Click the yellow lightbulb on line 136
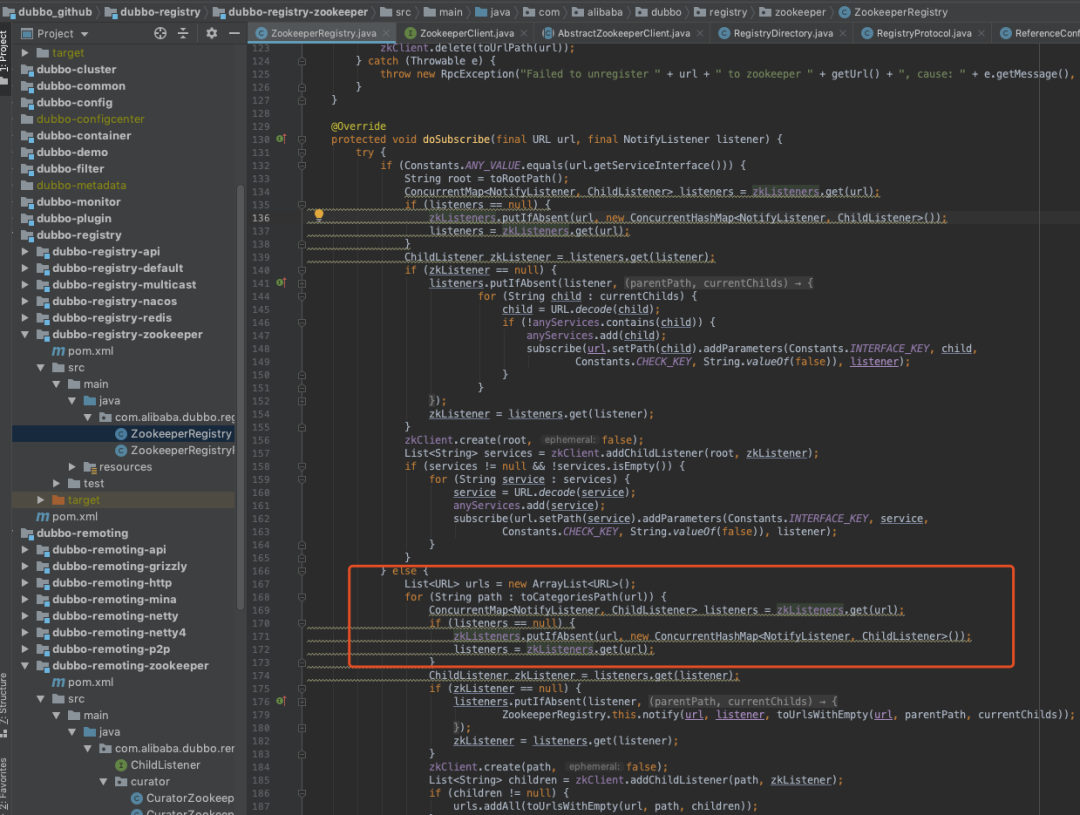The image size is (1080, 815). [319, 214]
